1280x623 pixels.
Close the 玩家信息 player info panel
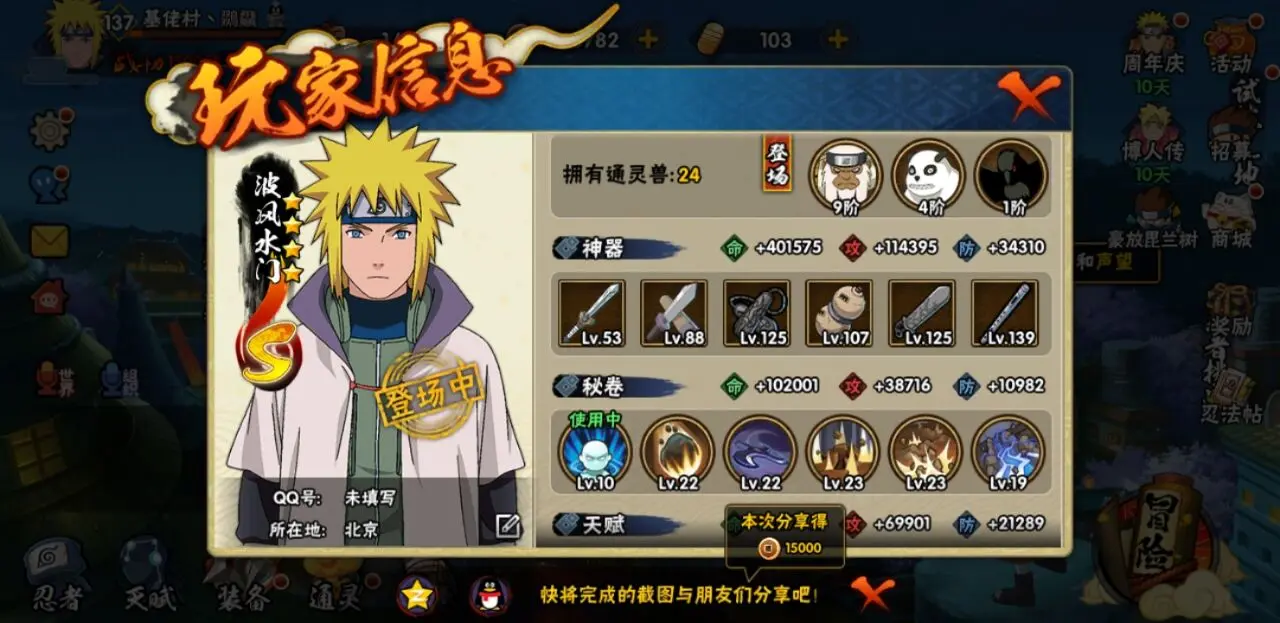coord(1029,96)
